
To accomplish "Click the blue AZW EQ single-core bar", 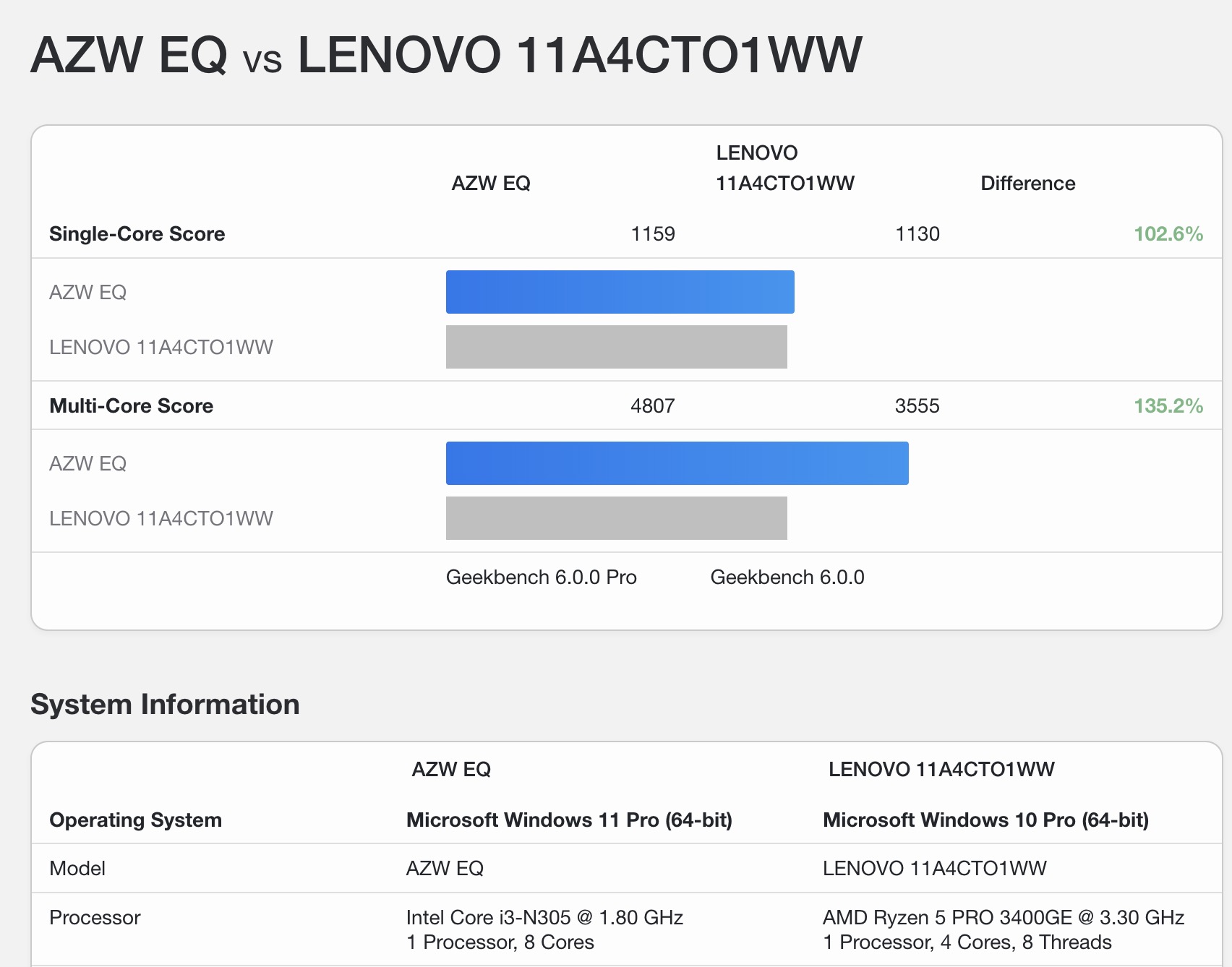I will (x=620, y=292).
